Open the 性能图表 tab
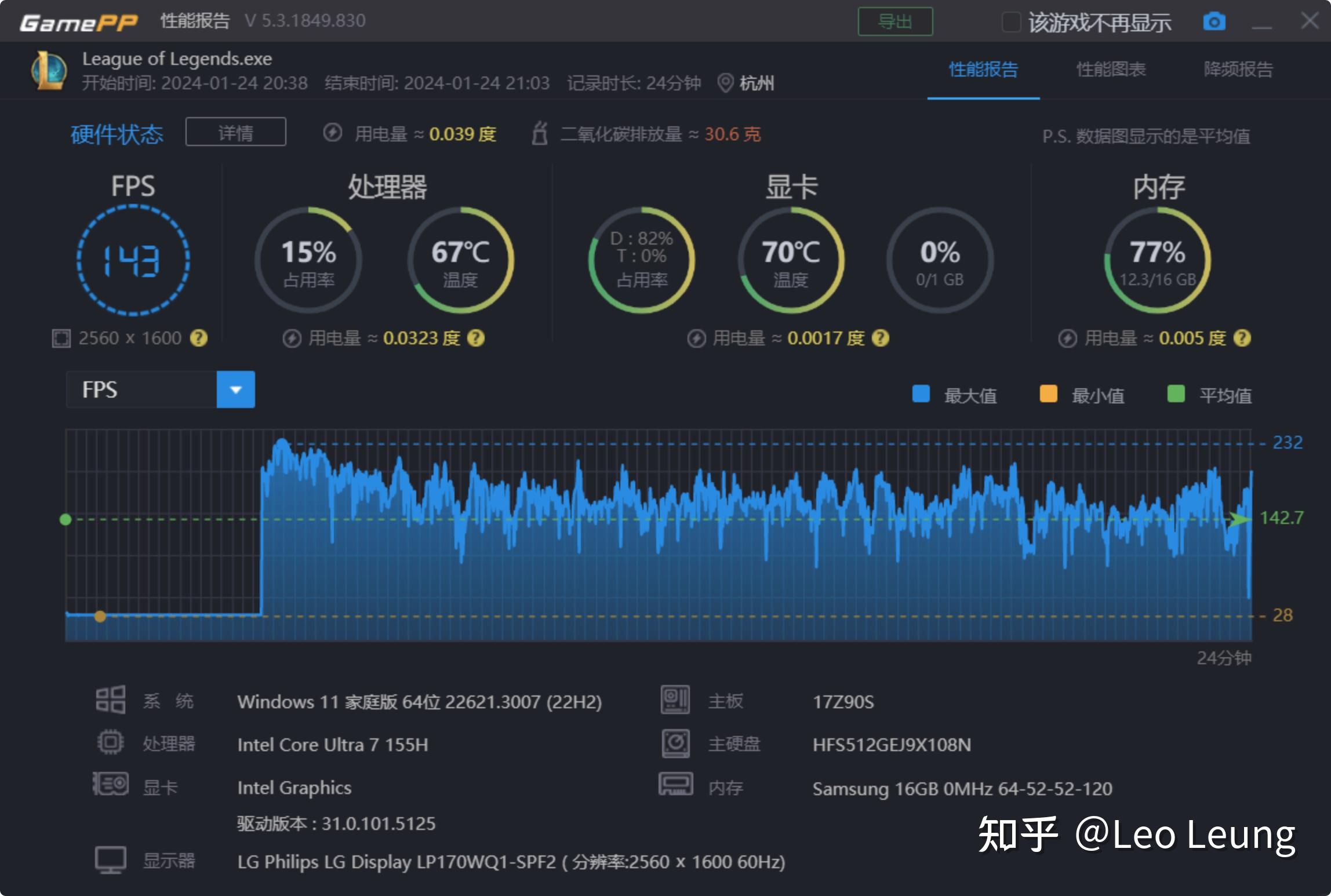This screenshot has width=1331, height=896. pos(1111,70)
